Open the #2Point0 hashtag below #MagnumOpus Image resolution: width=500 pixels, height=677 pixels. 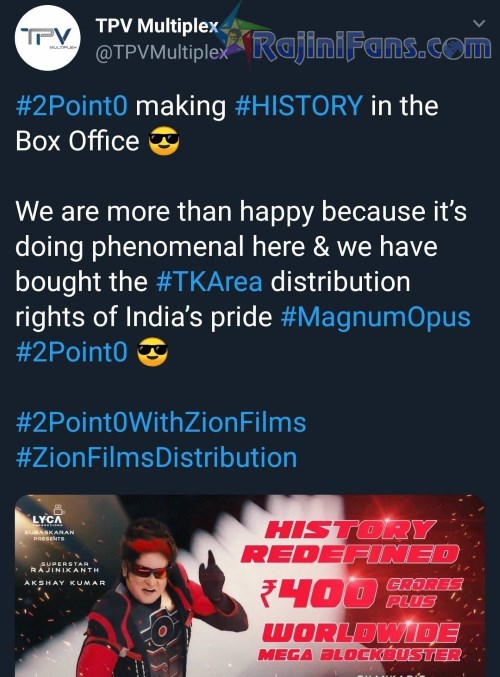click(x=72, y=352)
